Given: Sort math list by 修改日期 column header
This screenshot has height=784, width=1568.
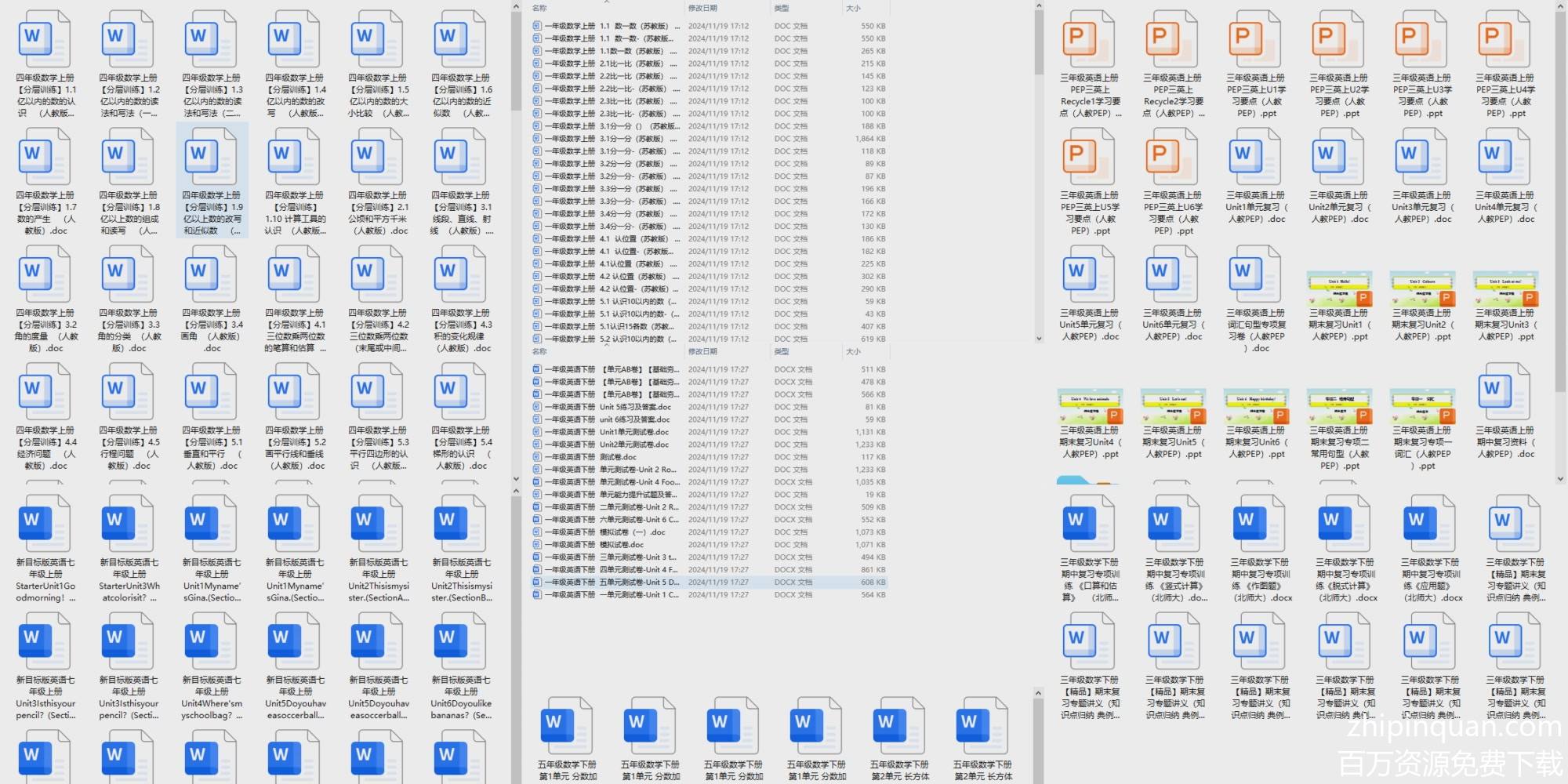Looking at the screenshot, I should tap(702, 9).
